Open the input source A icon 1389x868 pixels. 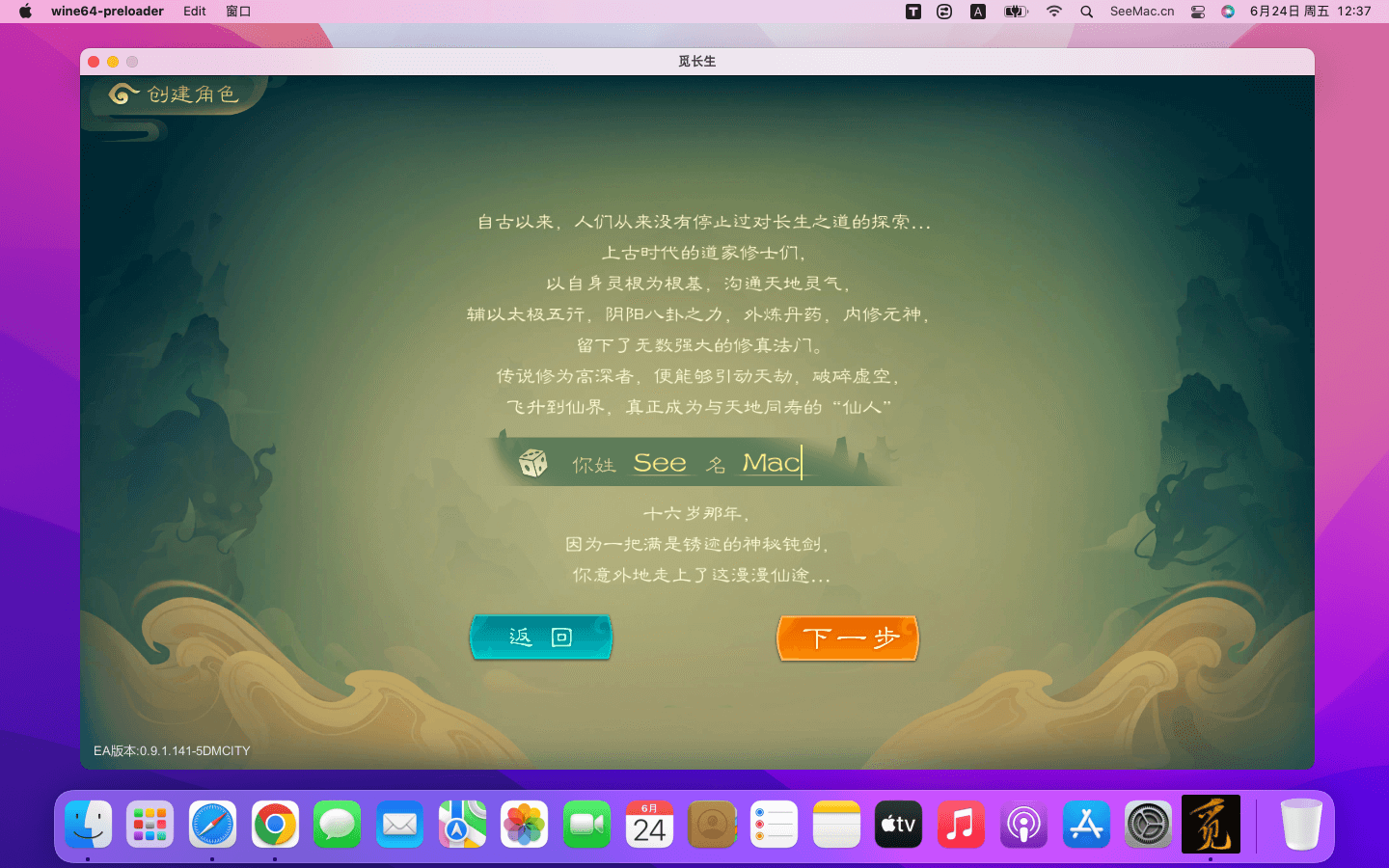[x=978, y=12]
